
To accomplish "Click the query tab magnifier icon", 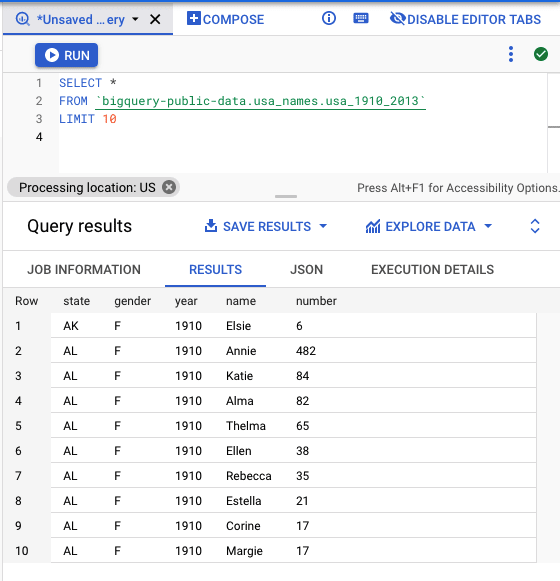I will 22,19.
